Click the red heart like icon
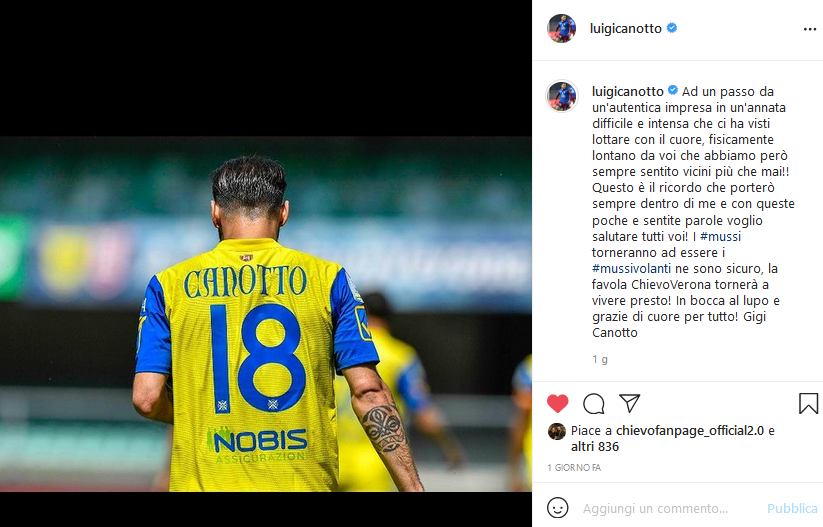823x527 pixels. (x=557, y=404)
